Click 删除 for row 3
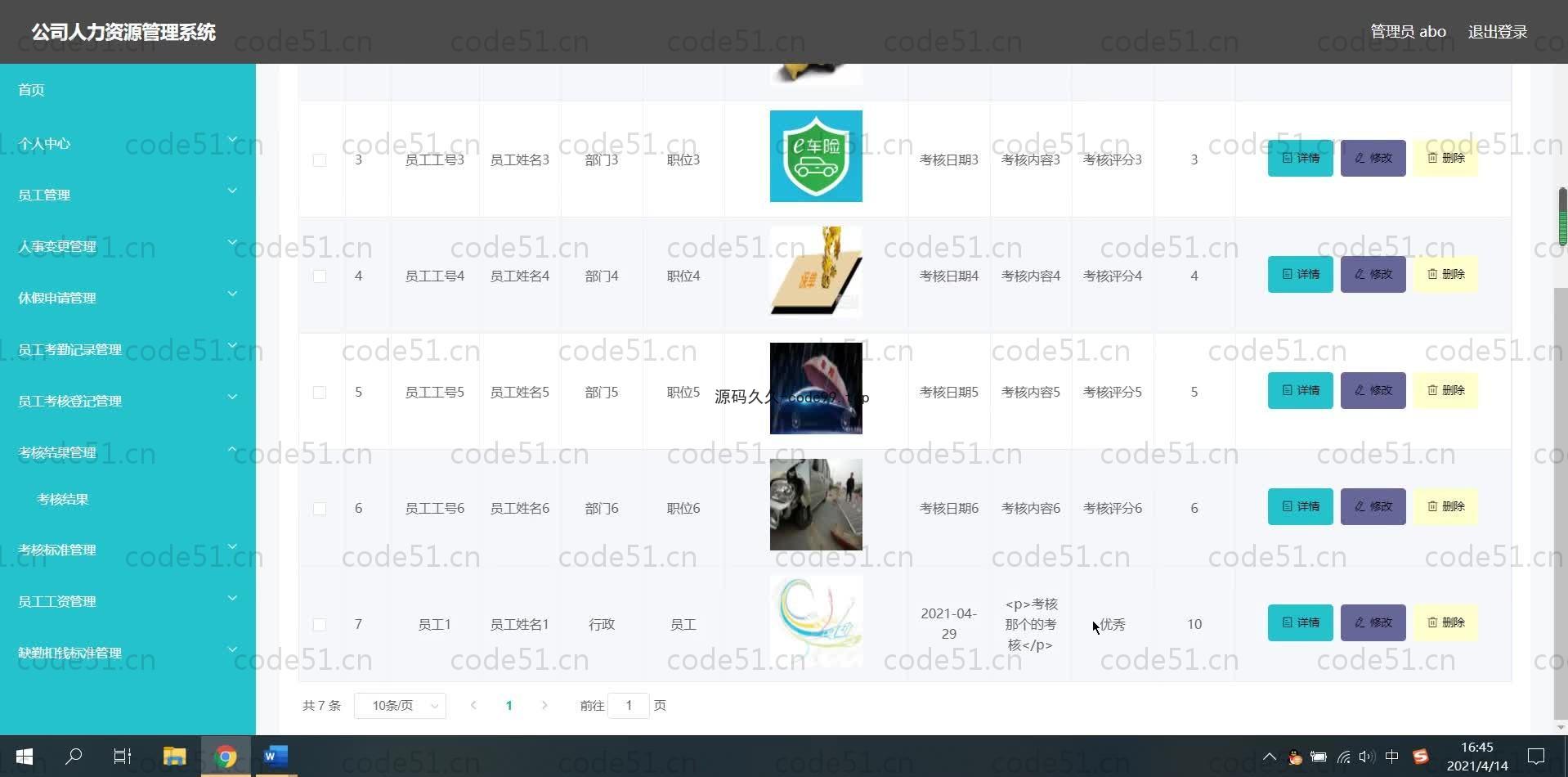 click(1445, 158)
